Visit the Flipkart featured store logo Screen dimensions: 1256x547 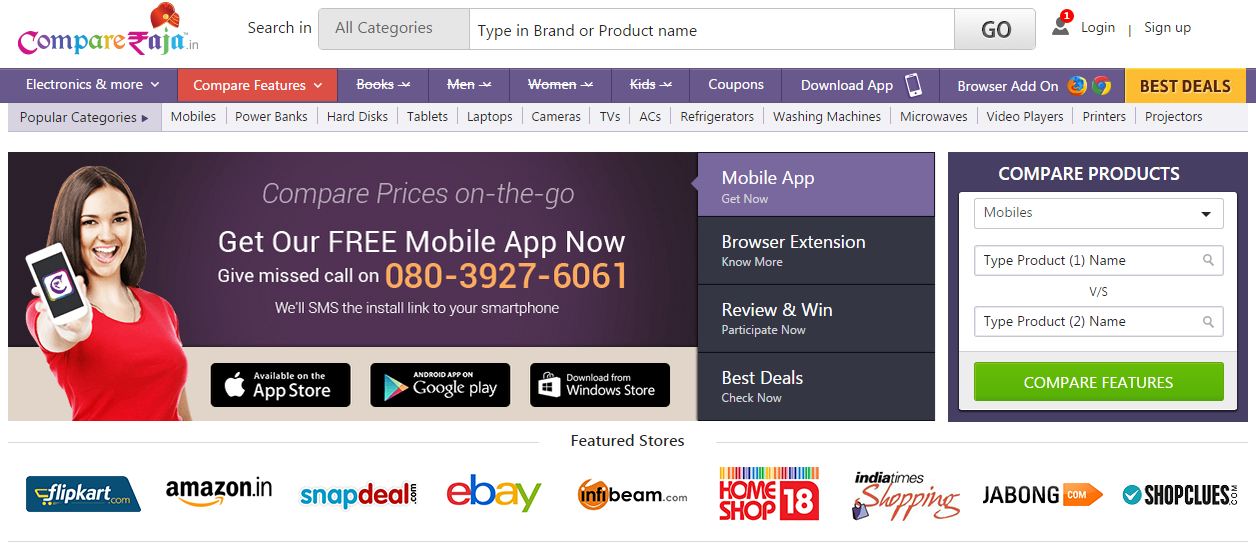(83, 494)
